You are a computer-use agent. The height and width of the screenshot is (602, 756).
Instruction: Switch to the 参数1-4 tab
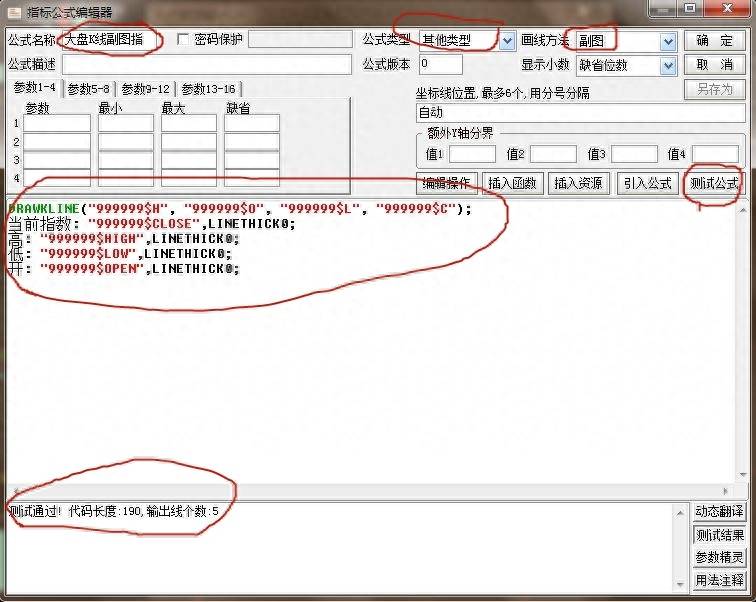[34, 88]
